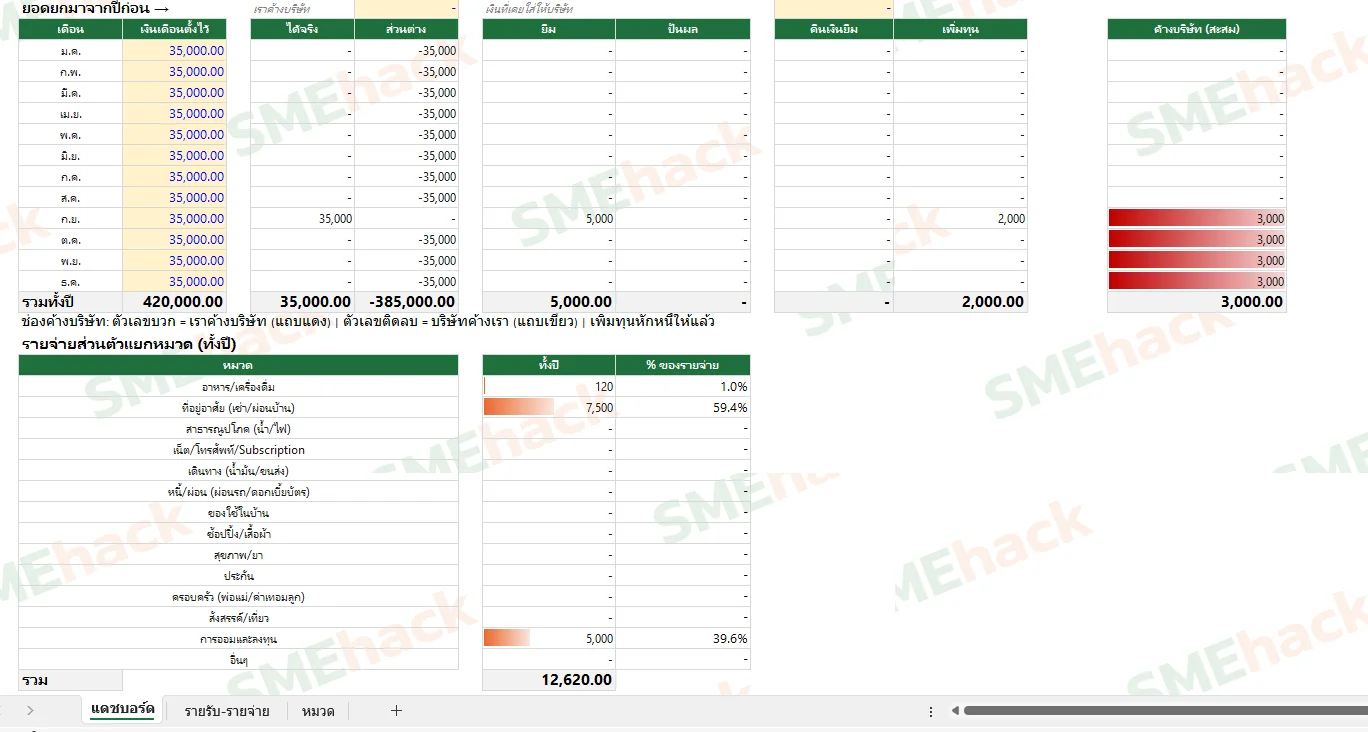This screenshot has width=1368, height=732.
Task: Add a new sheet with the plus icon
Action: click(396, 711)
